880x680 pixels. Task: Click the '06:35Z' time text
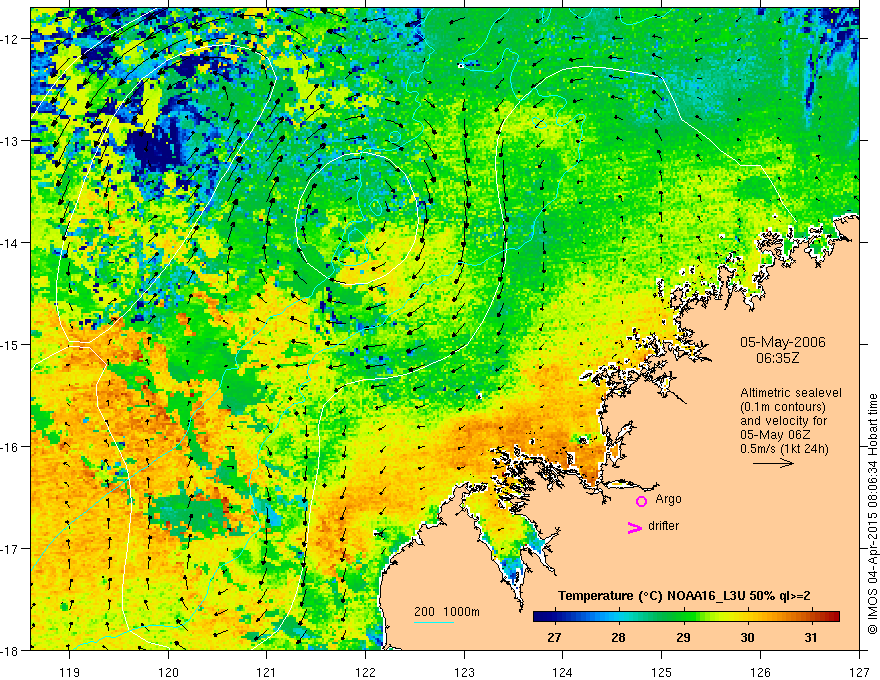(777, 358)
